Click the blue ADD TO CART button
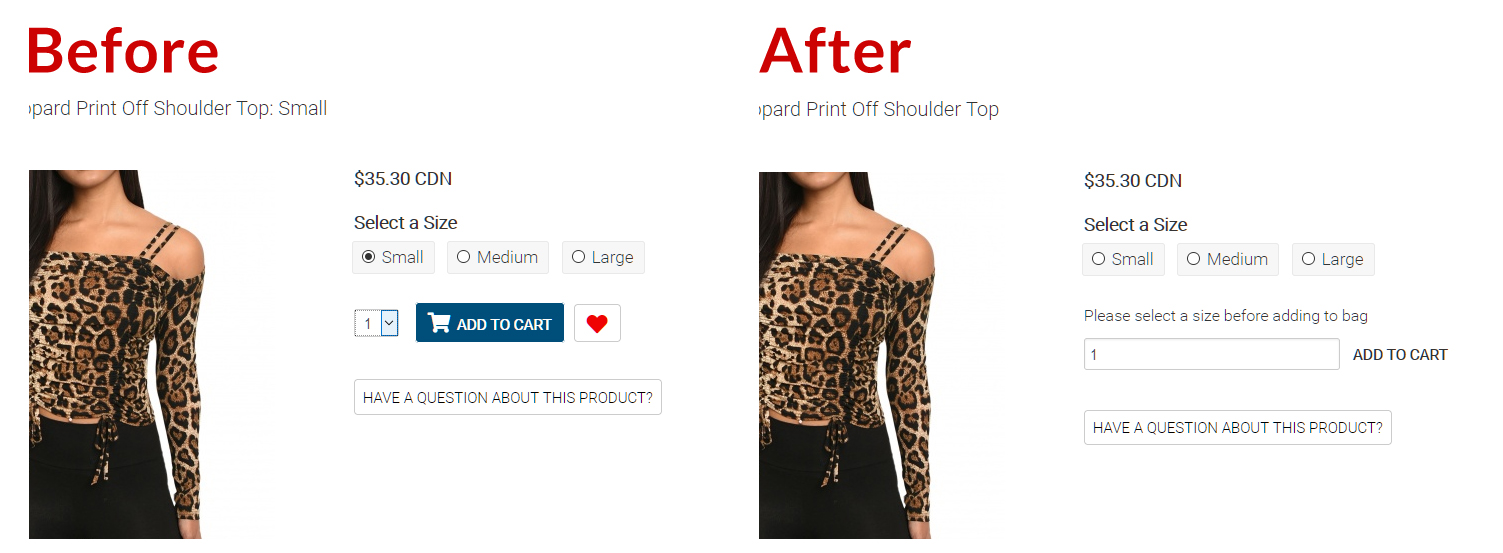The width and height of the screenshot is (1503, 553). tap(490, 323)
